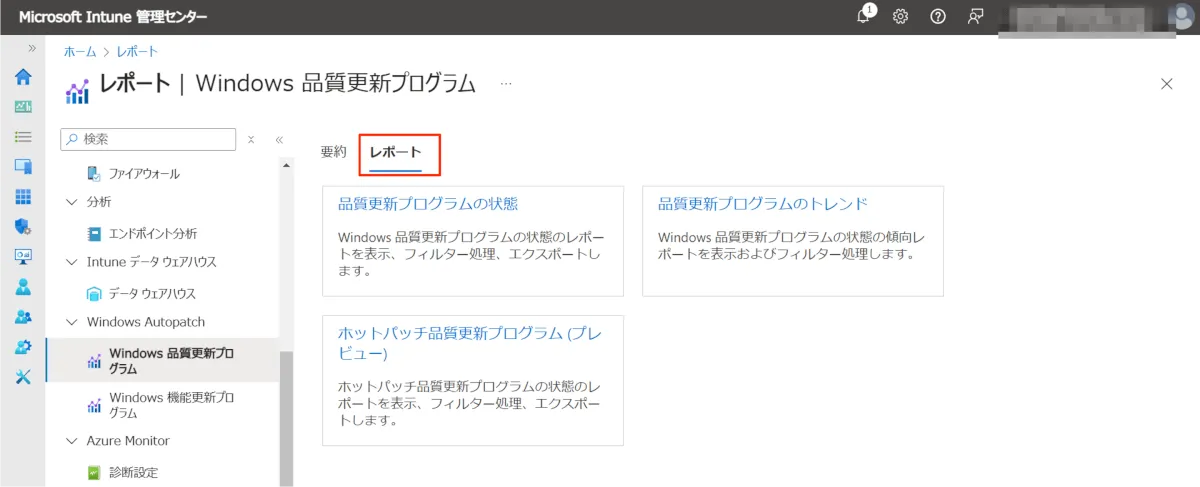Open feedback icon in header
This screenshot has height=487, width=1200.
point(975,17)
